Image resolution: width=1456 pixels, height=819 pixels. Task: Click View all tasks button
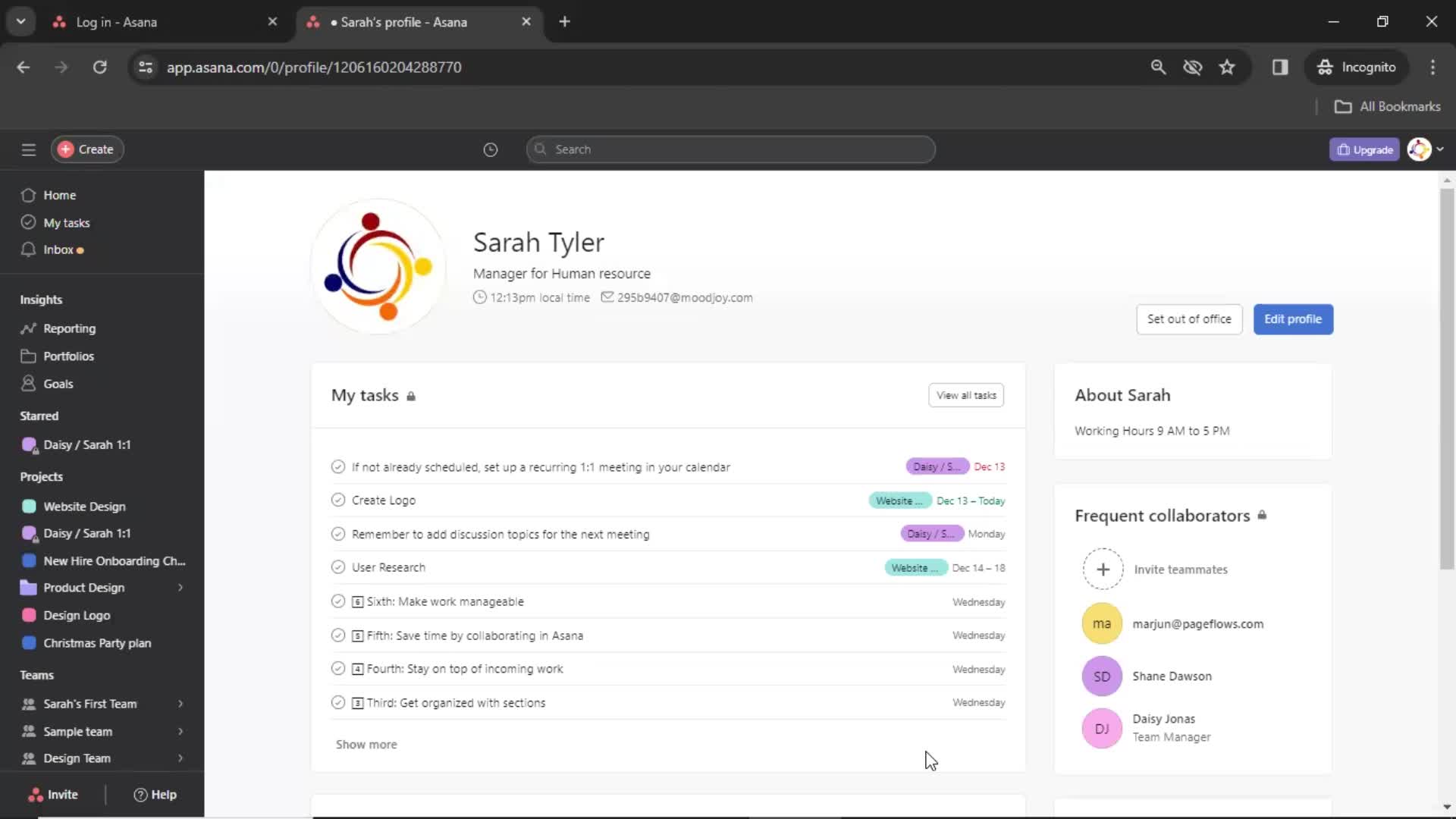pyautogui.click(x=965, y=395)
